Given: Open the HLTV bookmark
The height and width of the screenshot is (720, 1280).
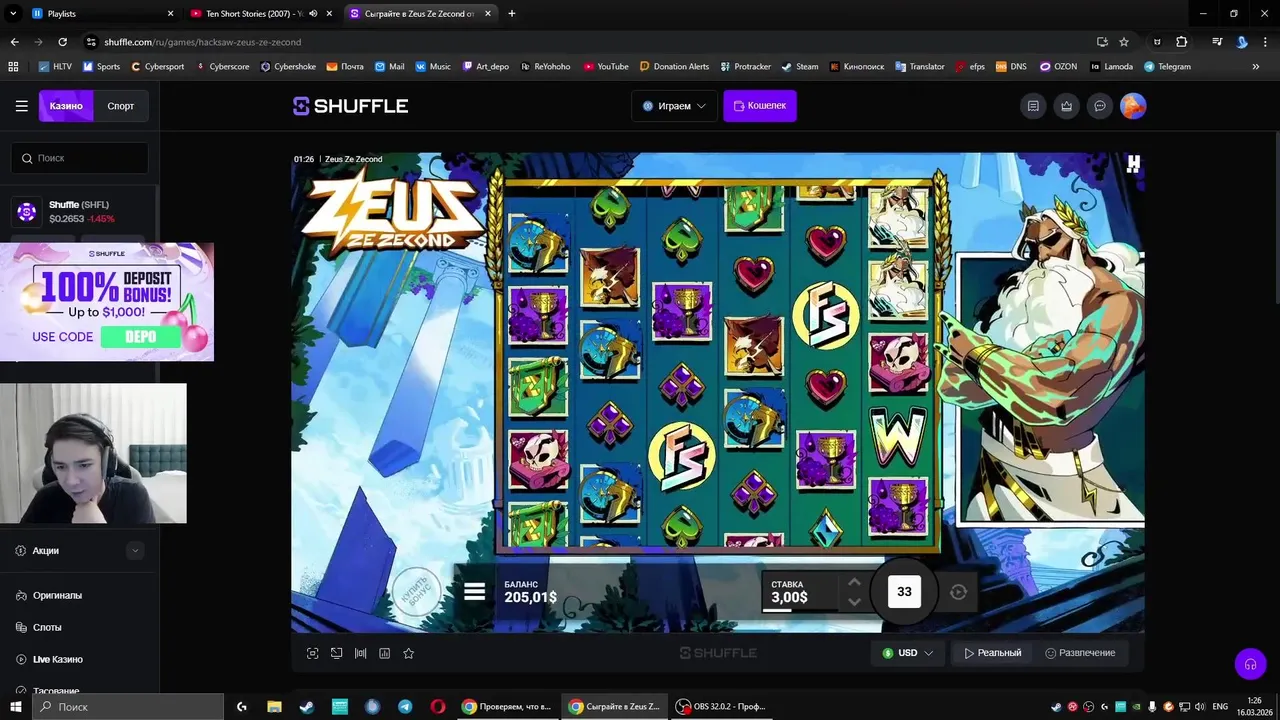Looking at the screenshot, I should pyautogui.click(x=55, y=67).
